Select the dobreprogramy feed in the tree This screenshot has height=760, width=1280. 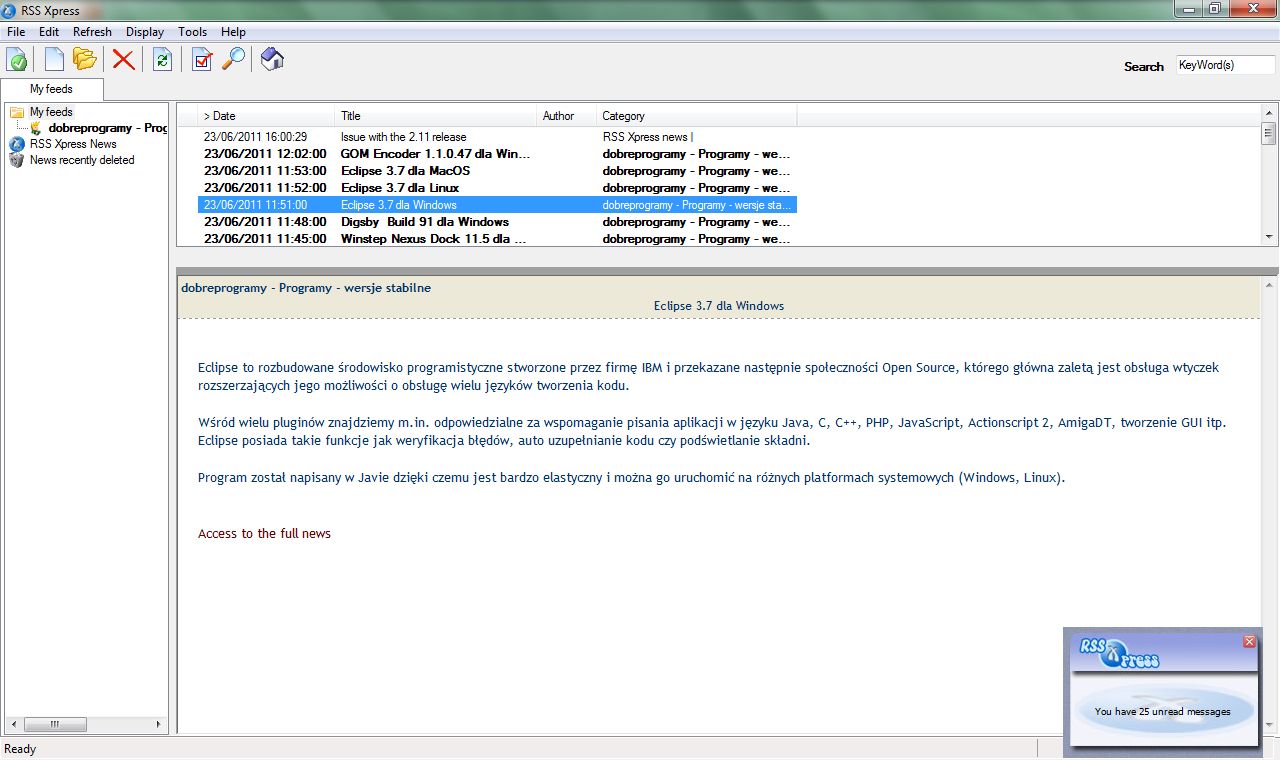click(x=108, y=128)
